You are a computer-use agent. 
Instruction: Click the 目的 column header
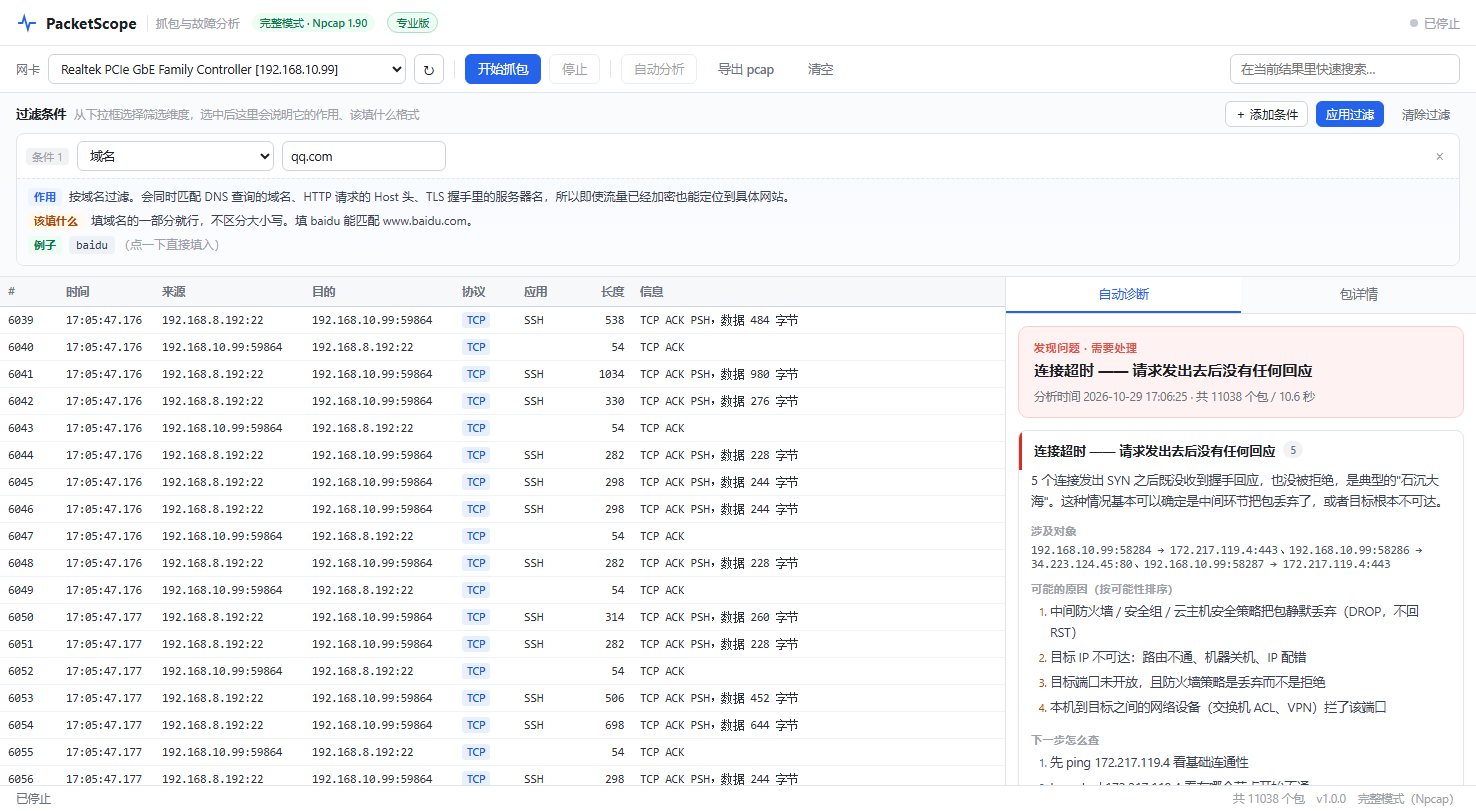pos(324,292)
